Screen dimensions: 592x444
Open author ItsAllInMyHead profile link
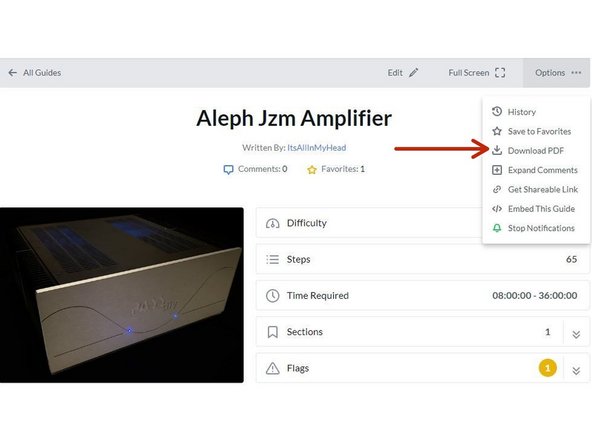pos(316,148)
